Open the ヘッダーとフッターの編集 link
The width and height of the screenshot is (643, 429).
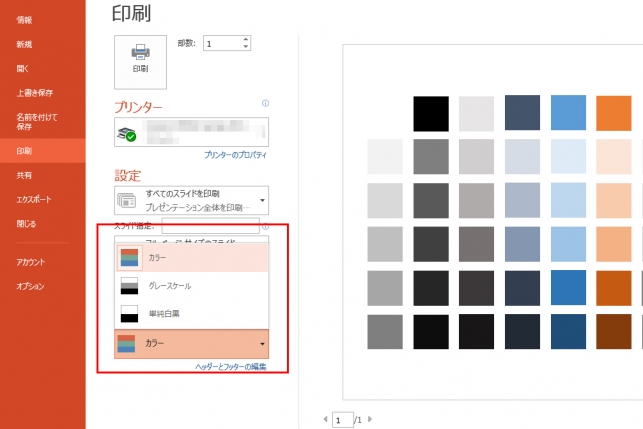231,367
